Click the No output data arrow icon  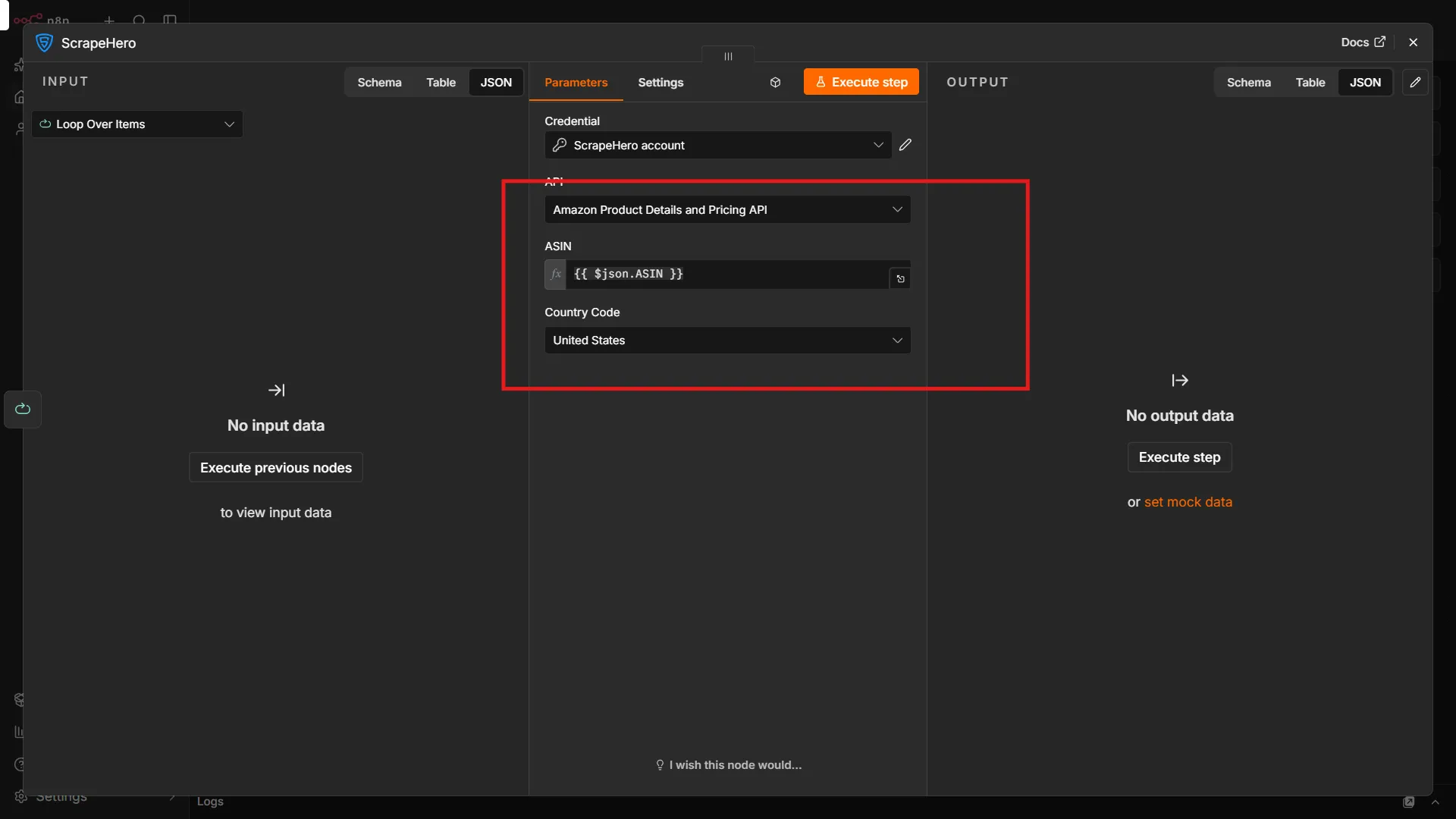[1179, 381]
